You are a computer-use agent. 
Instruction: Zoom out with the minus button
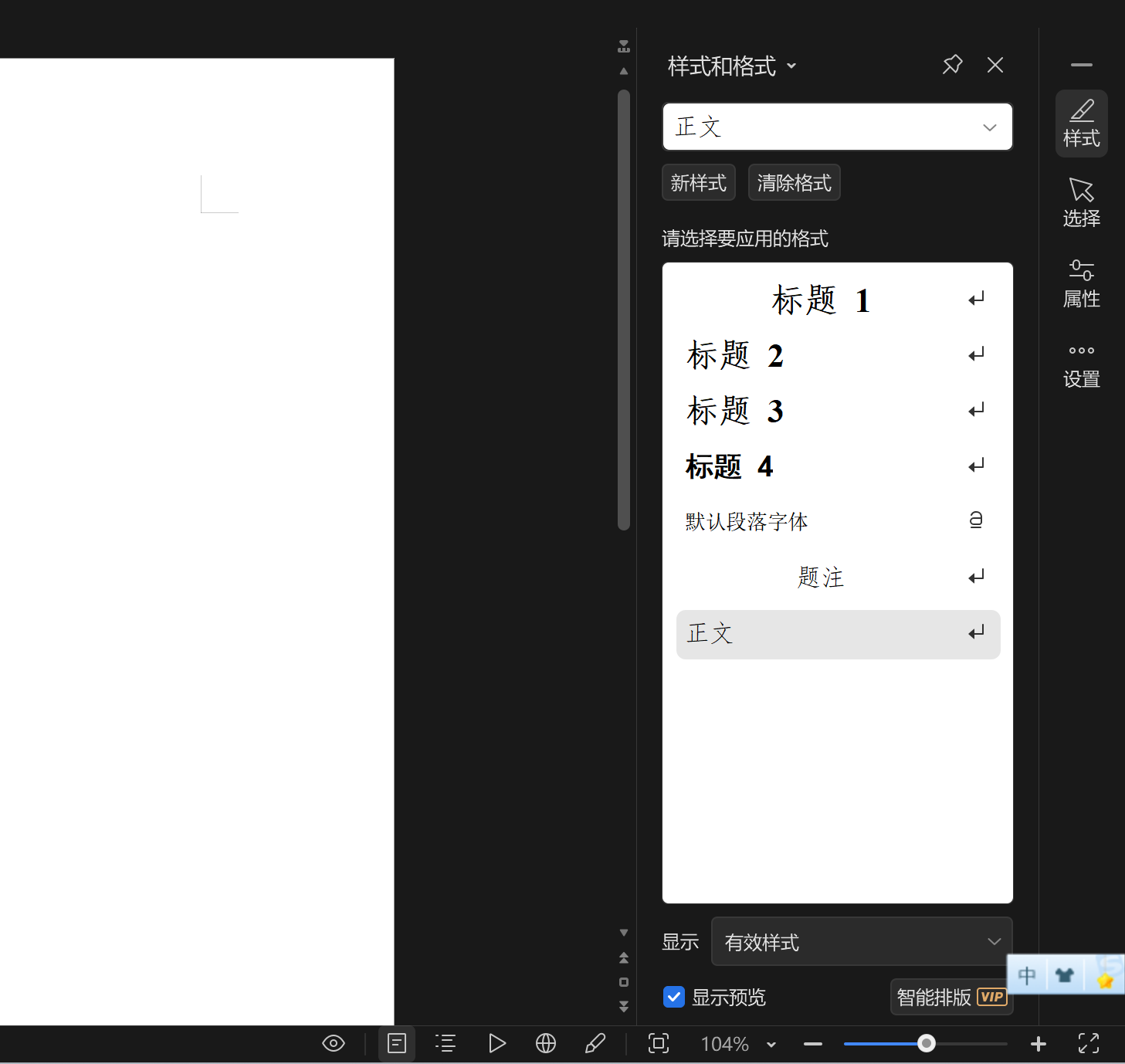click(813, 1044)
